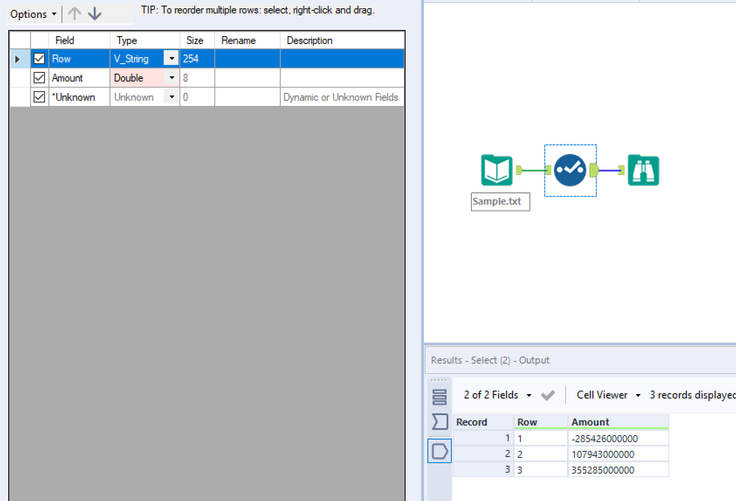Open the Cell Viewer dropdown
Image resolution: width=736 pixels, height=501 pixels.
[608, 395]
